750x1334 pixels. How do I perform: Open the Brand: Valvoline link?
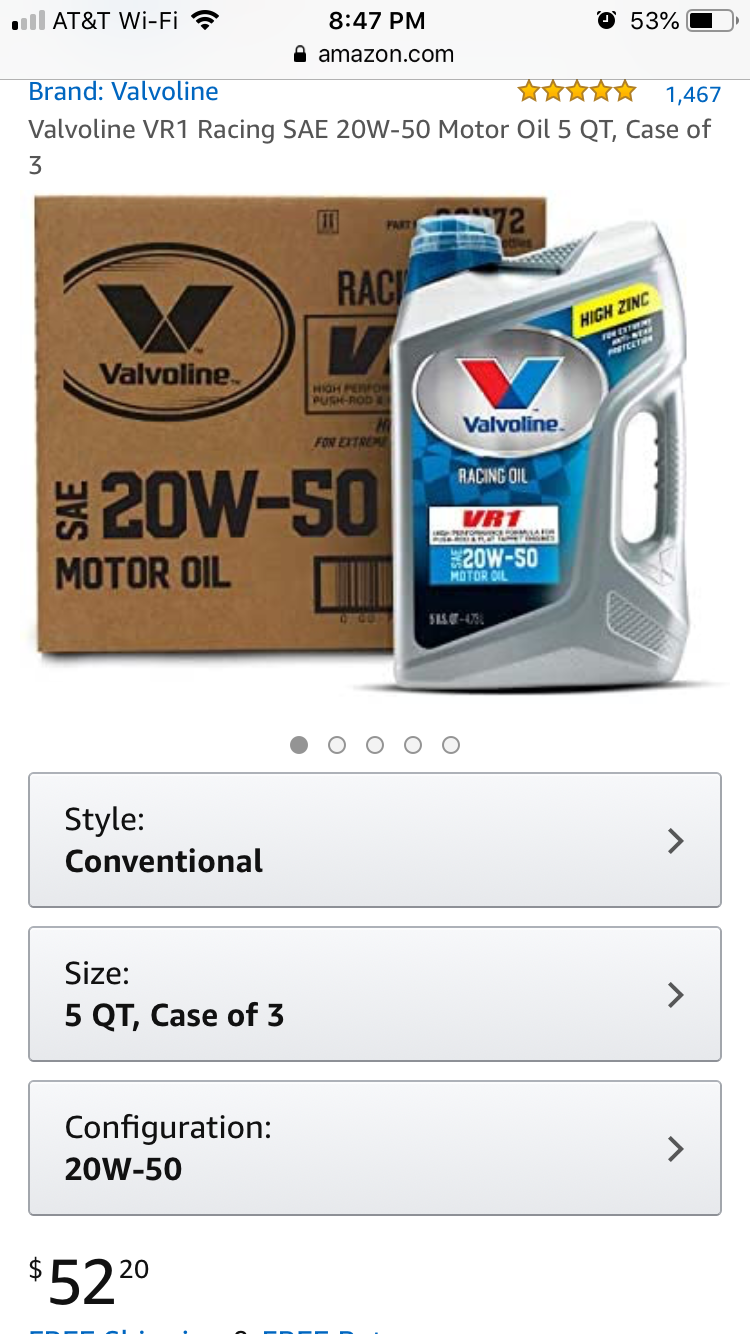tap(123, 92)
